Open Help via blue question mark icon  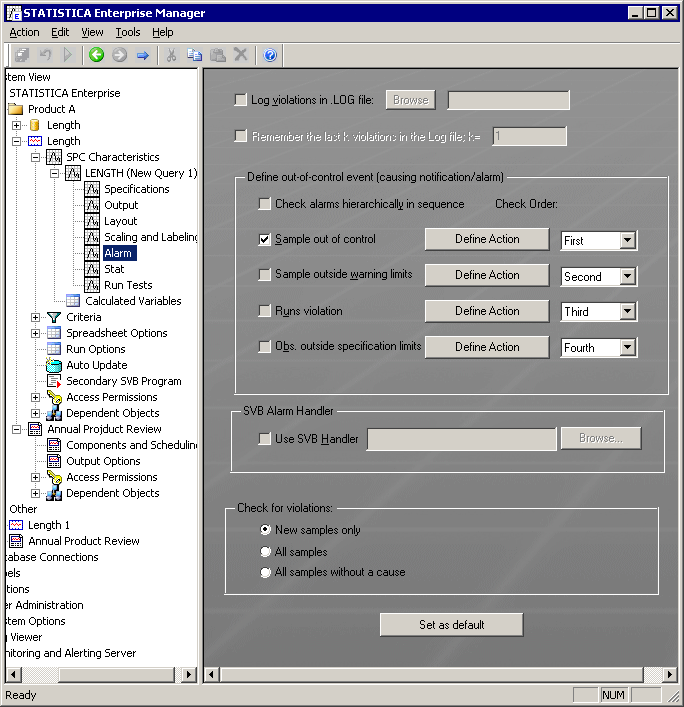(x=270, y=55)
